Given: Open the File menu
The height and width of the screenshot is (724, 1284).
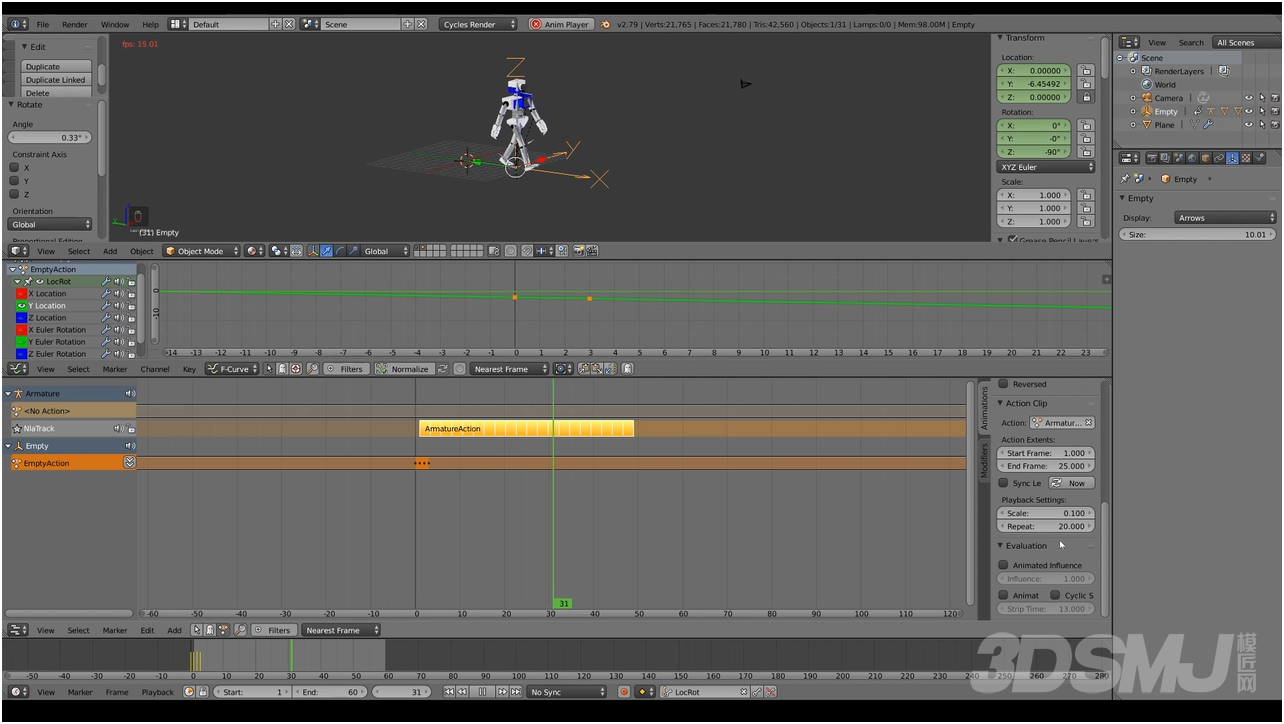Looking at the screenshot, I should click(x=42, y=24).
